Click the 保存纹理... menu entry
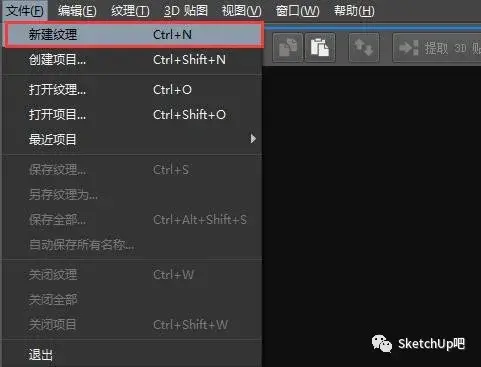The image size is (481, 367). (132, 170)
